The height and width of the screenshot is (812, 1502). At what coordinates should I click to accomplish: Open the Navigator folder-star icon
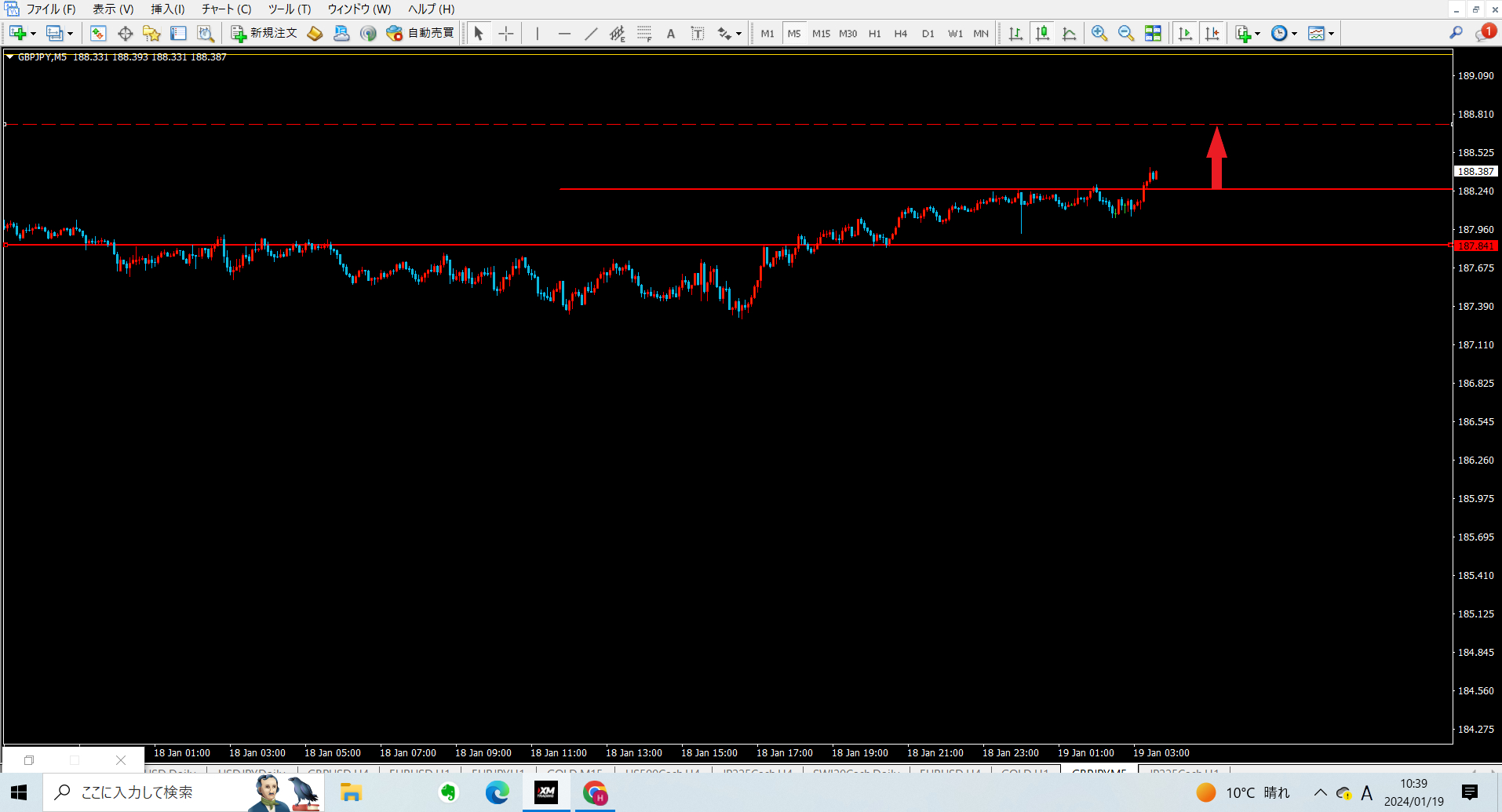[x=151, y=33]
